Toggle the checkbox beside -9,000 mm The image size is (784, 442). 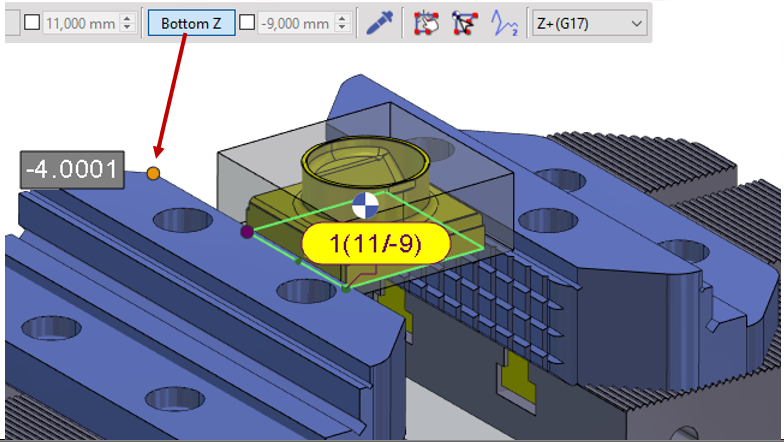click(247, 23)
